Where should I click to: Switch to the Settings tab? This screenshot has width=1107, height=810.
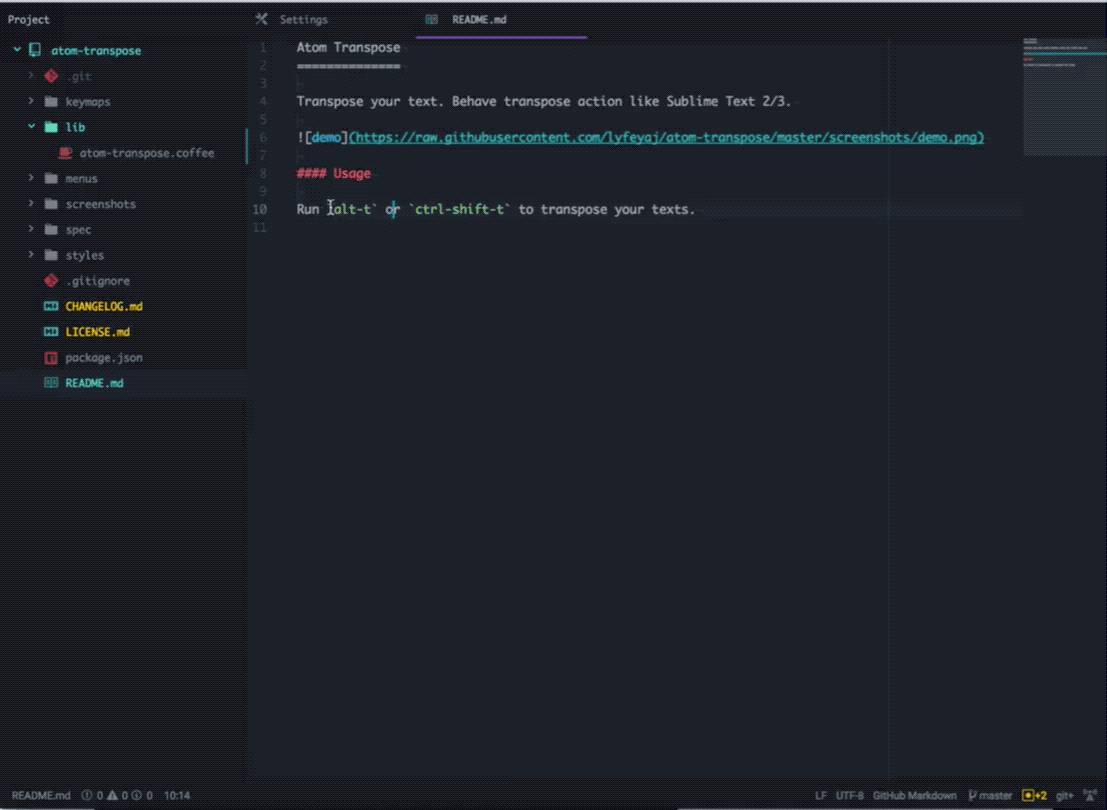(303, 20)
